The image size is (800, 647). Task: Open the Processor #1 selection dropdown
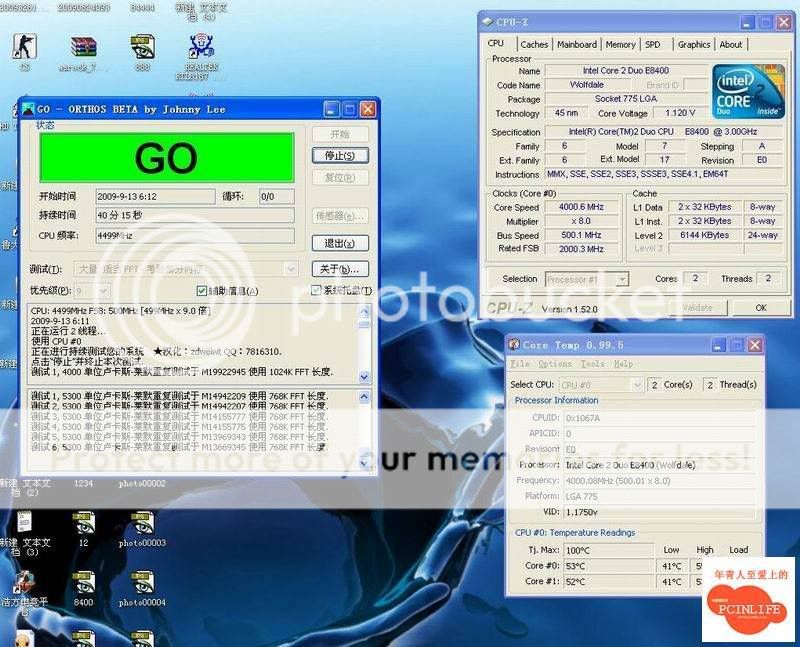pyautogui.click(x=621, y=279)
